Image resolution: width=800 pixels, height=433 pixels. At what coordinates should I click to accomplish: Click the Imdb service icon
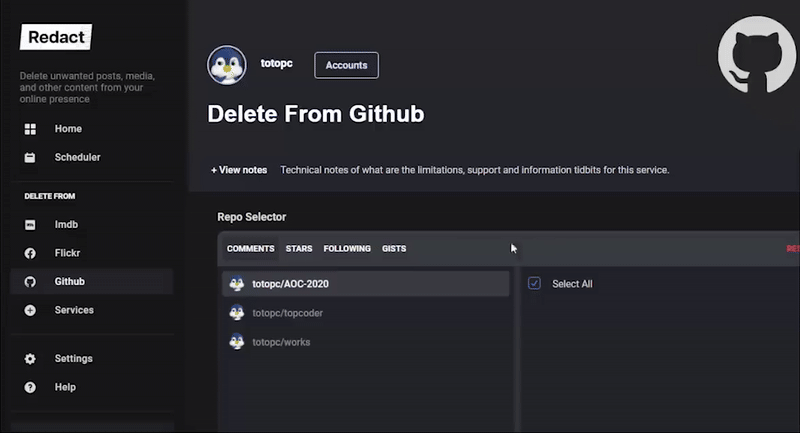[x=30, y=225]
